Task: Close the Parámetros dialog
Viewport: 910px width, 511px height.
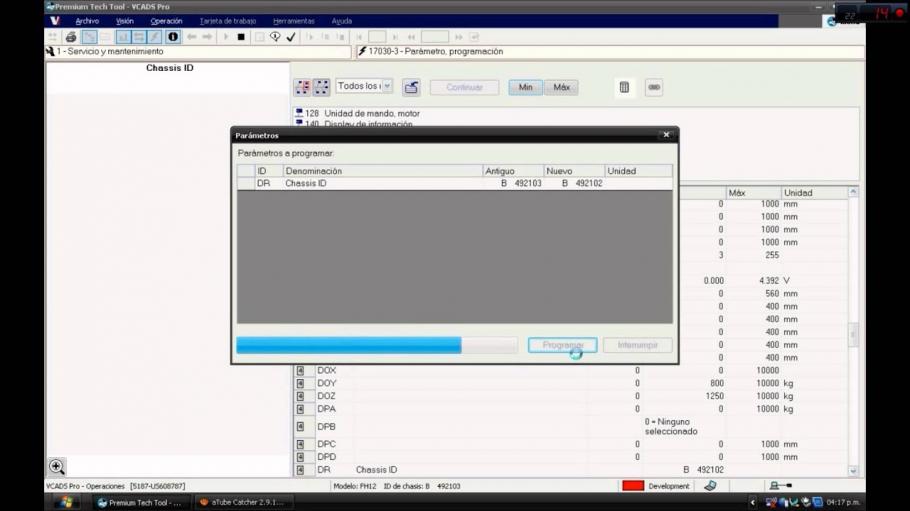Action: click(666, 135)
